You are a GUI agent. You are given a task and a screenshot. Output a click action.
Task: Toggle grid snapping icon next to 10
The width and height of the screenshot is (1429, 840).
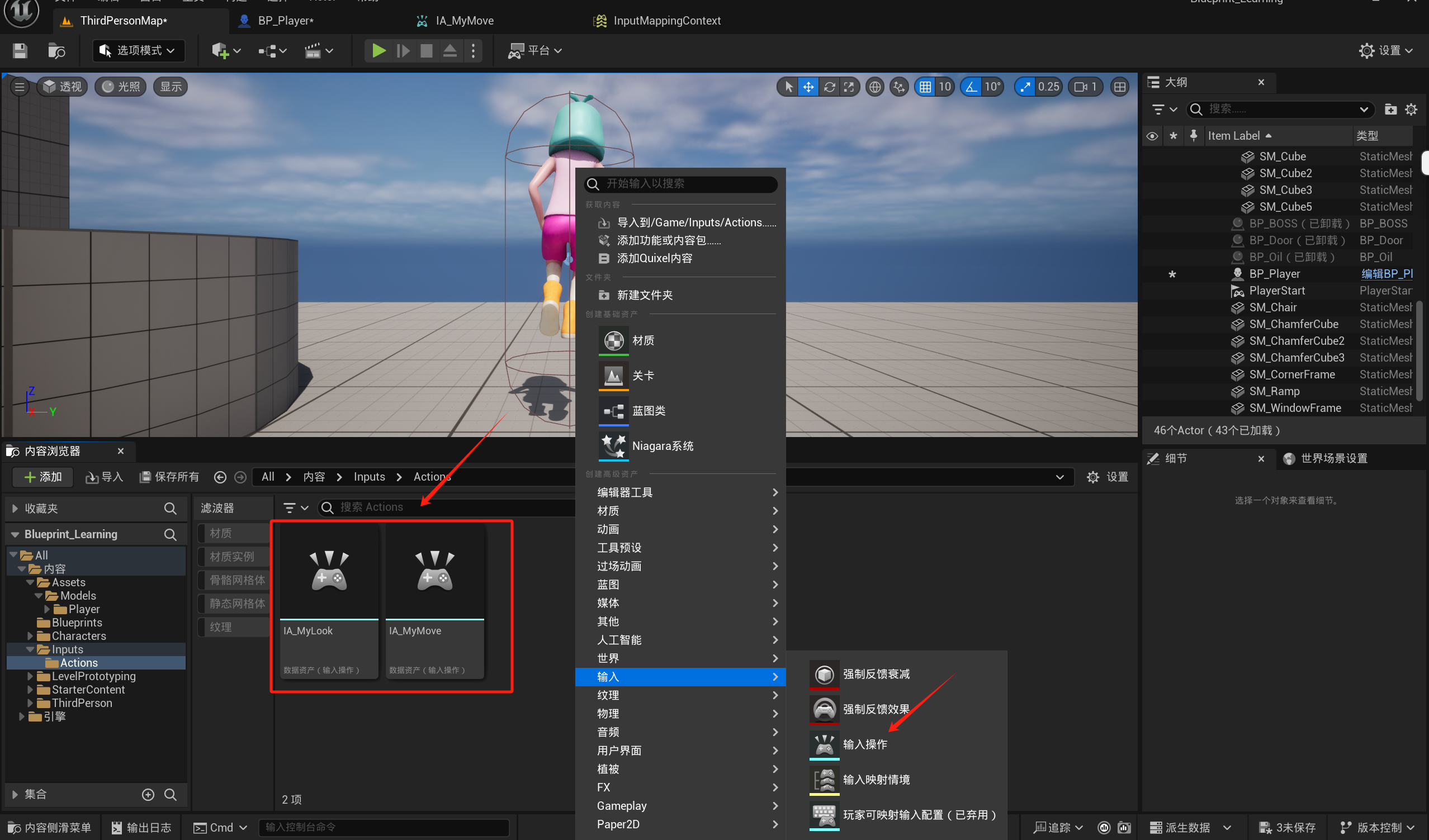925,87
